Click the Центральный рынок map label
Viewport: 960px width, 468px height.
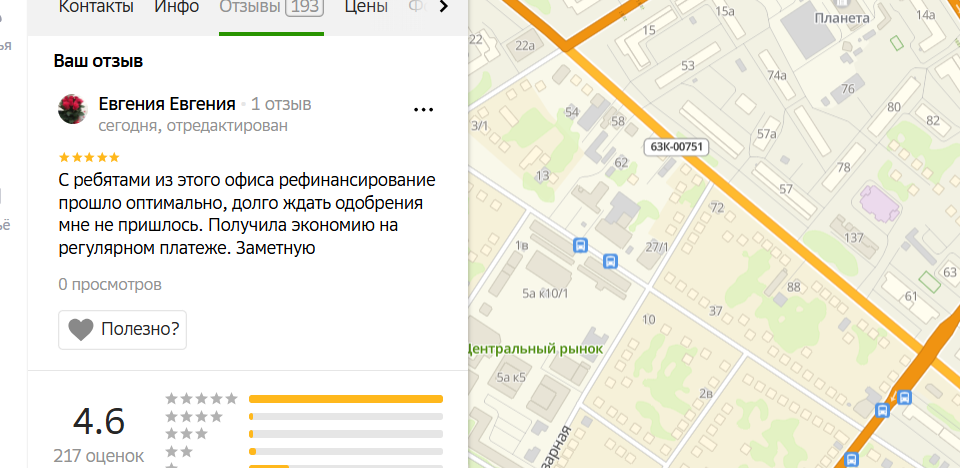point(534,349)
